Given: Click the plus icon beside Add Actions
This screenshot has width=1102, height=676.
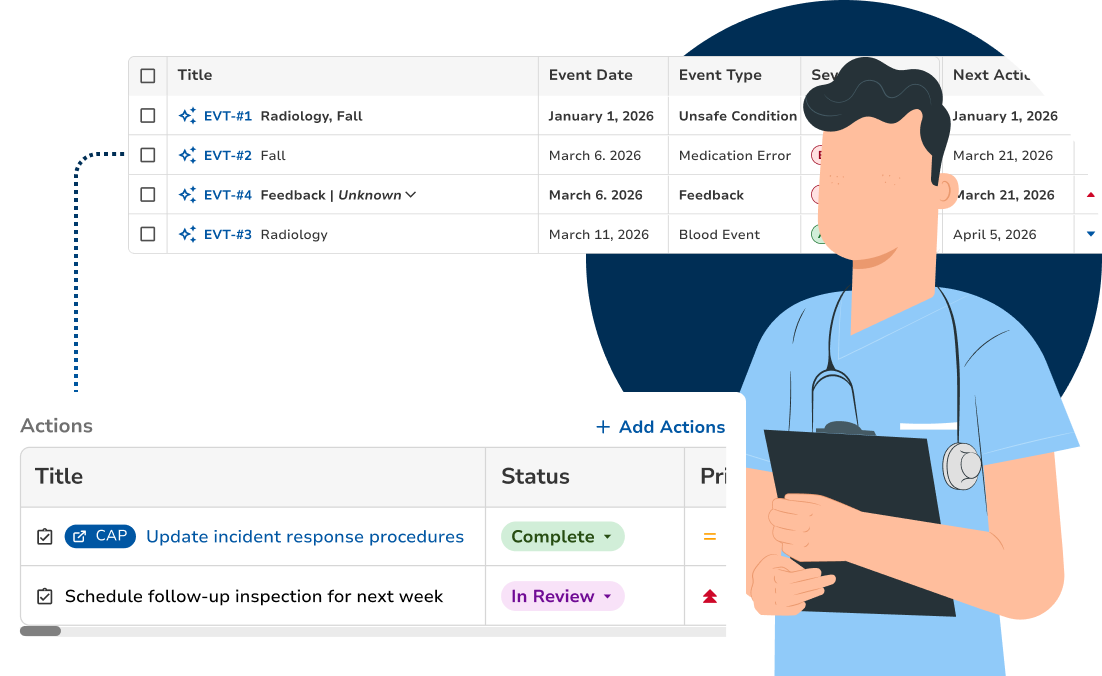Looking at the screenshot, I should tap(603, 427).
